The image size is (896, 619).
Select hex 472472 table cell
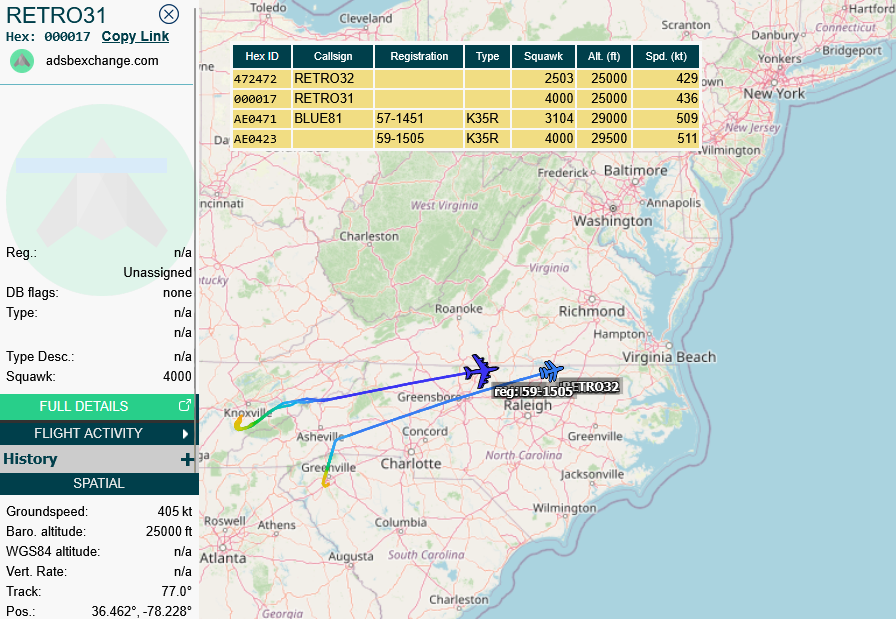262,79
